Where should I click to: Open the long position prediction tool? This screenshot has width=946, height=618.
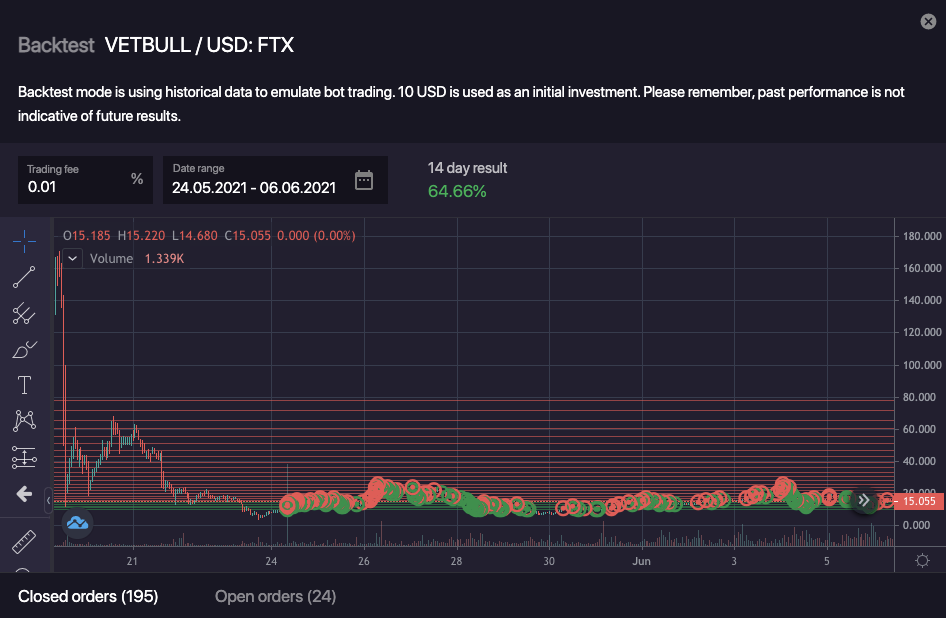[24, 457]
